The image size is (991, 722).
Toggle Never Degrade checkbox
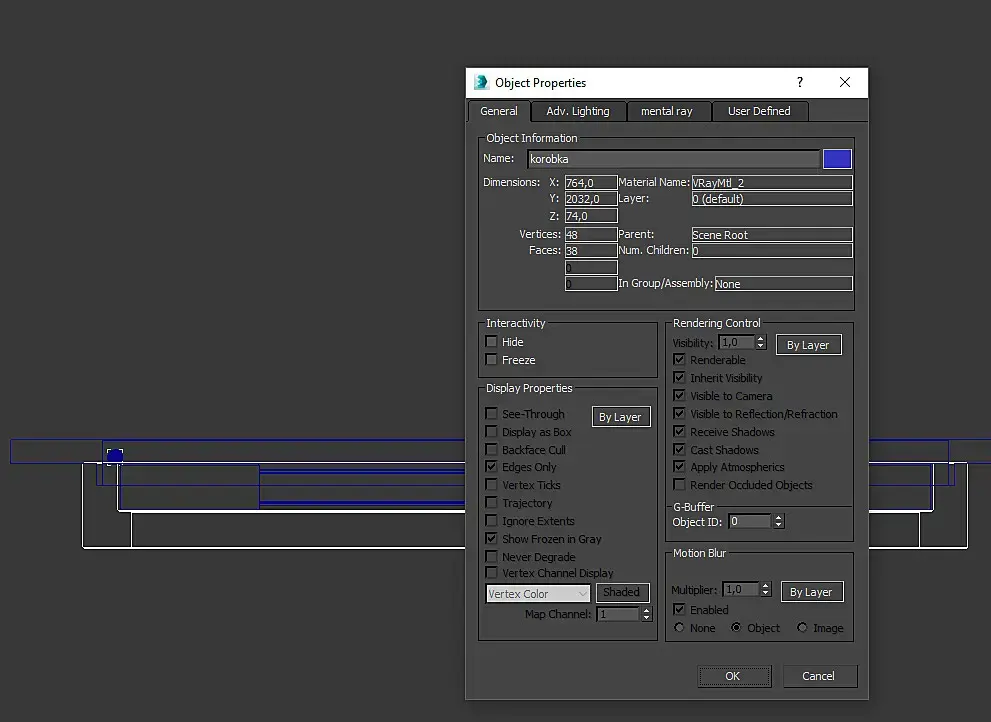(x=491, y=557)
